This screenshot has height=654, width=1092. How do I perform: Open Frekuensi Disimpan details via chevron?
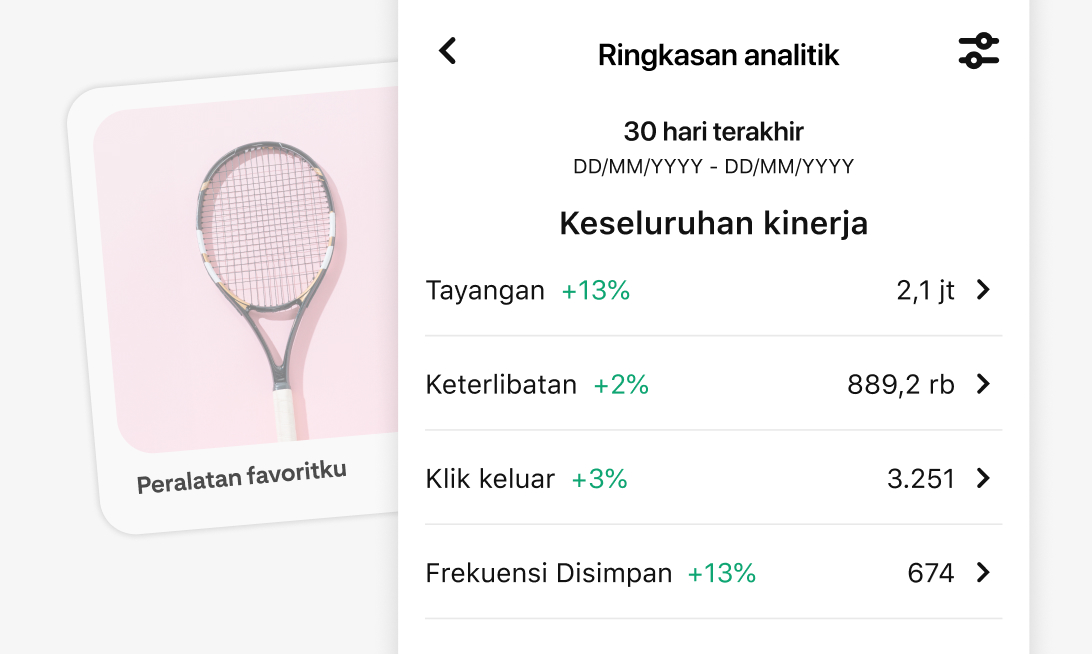point(983,572)
